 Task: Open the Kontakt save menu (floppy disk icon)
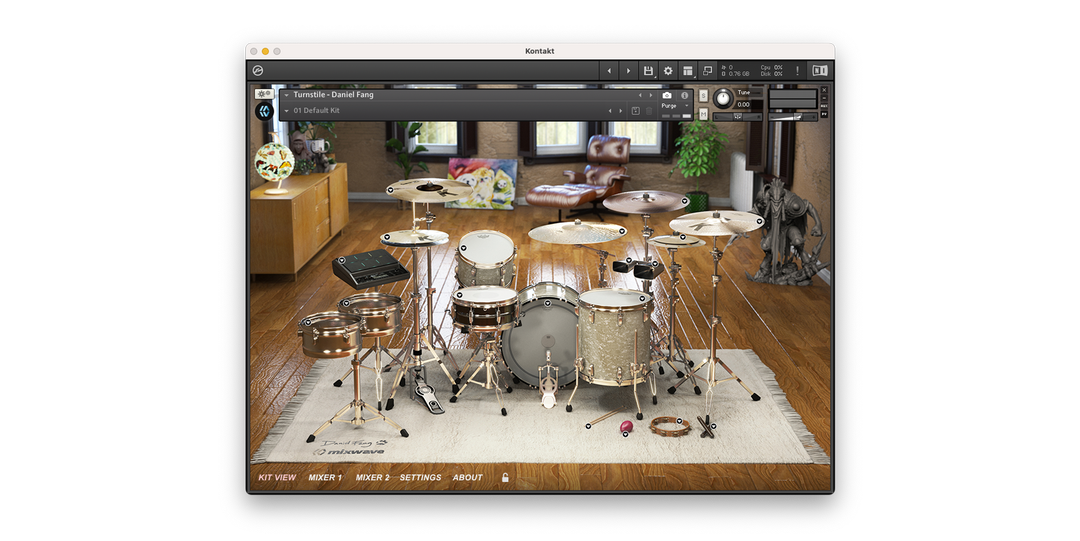pos(648,71)
